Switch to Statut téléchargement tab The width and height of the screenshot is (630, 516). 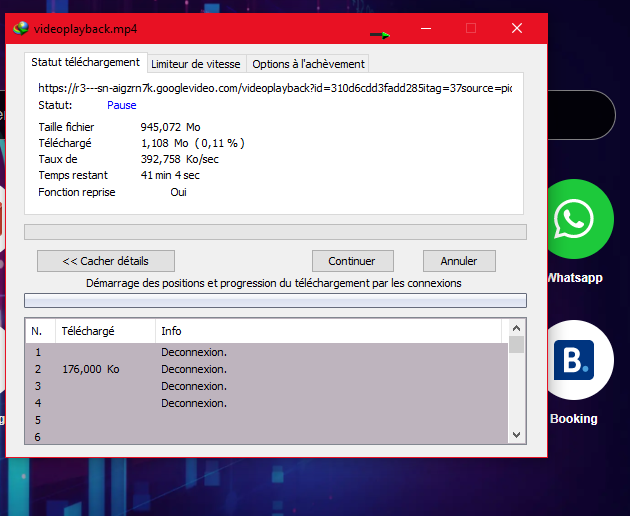pos(86,62)
